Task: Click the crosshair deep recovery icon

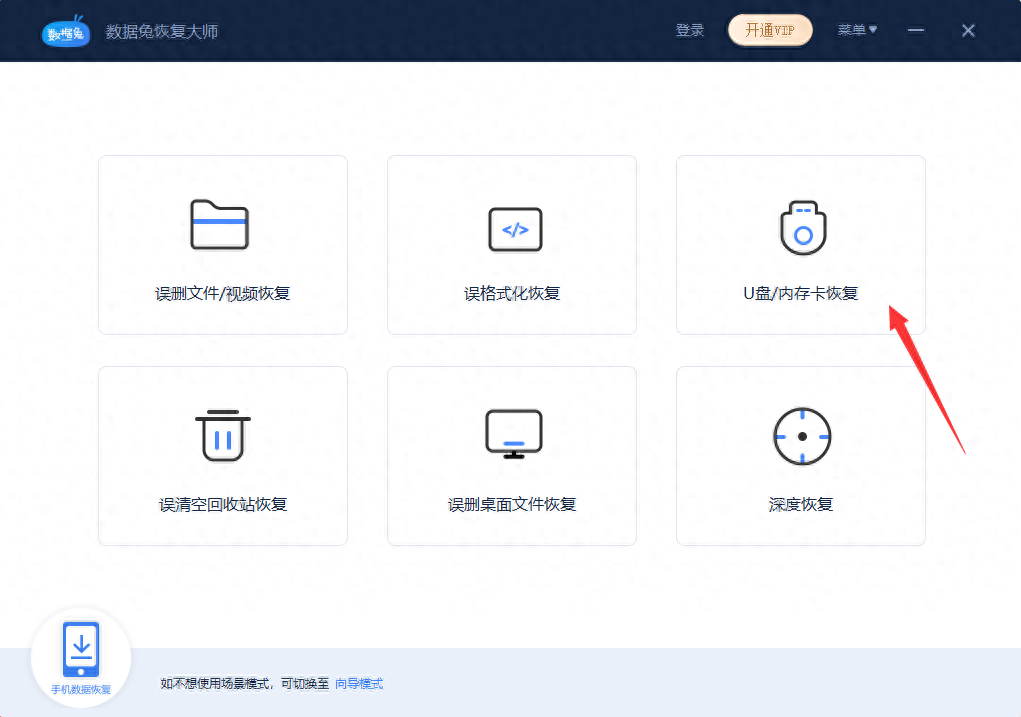Action: (x=802, y=436)
